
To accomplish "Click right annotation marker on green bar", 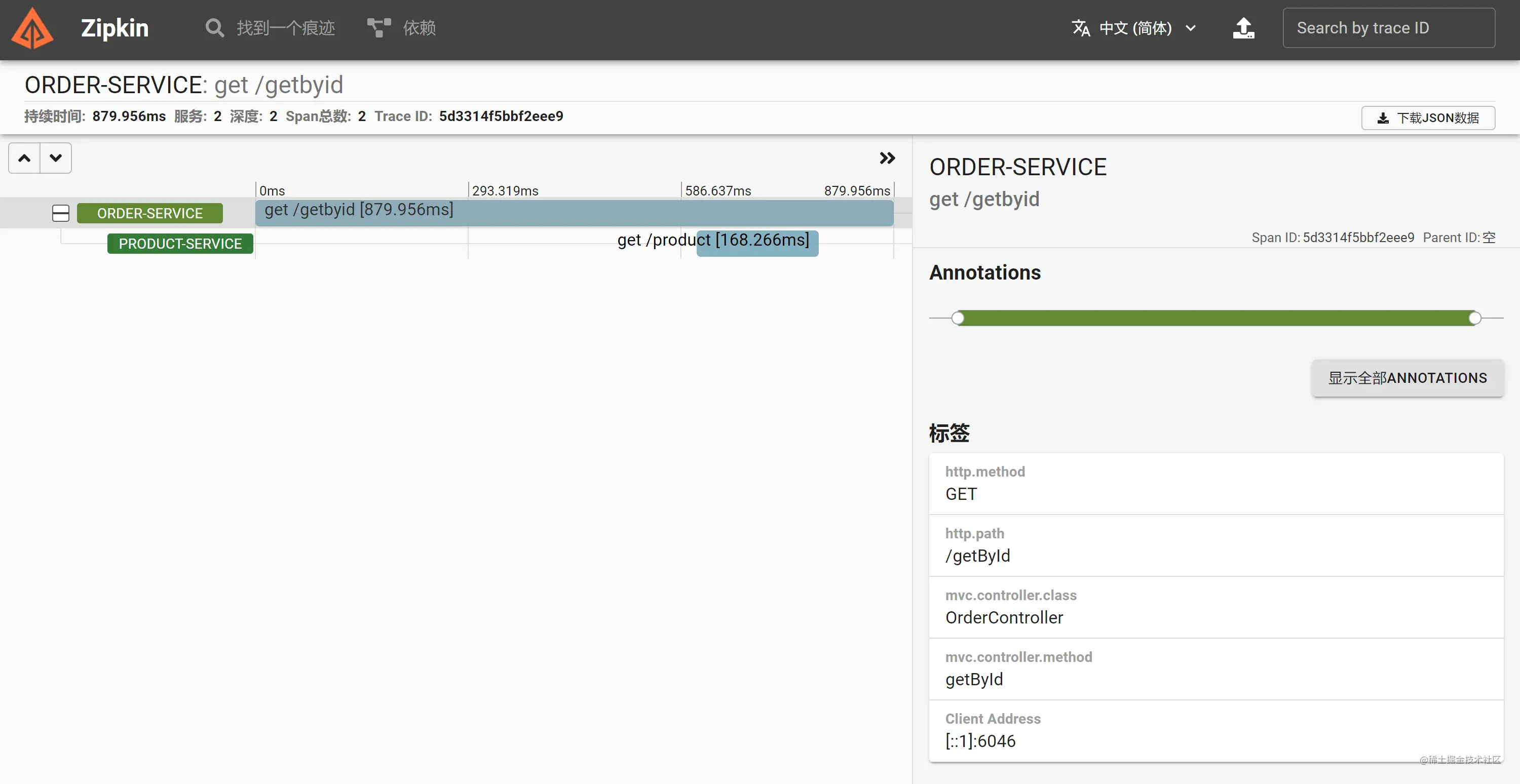I will [1474, 319].
